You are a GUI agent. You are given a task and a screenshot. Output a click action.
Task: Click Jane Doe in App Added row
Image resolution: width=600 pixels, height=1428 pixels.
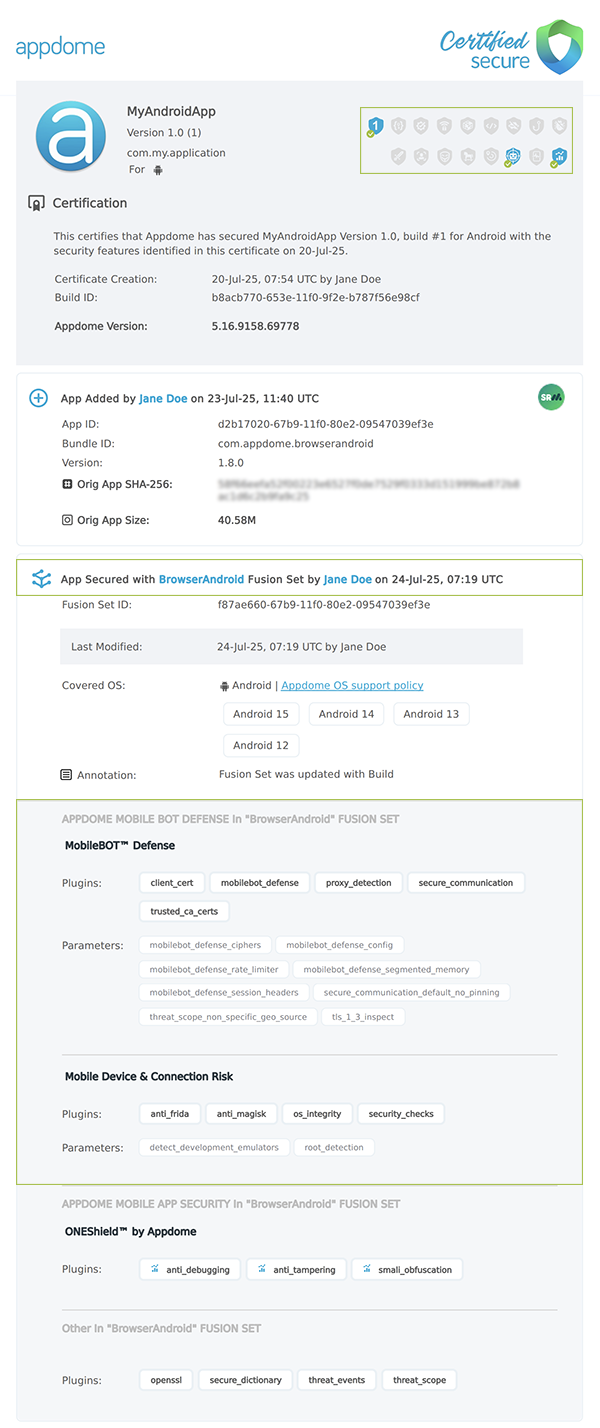(163, 398)
